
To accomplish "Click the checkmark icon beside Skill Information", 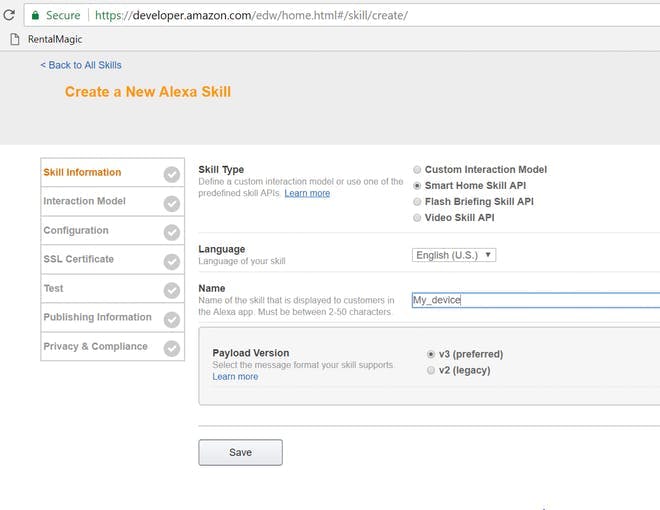I will click(172, 174).
